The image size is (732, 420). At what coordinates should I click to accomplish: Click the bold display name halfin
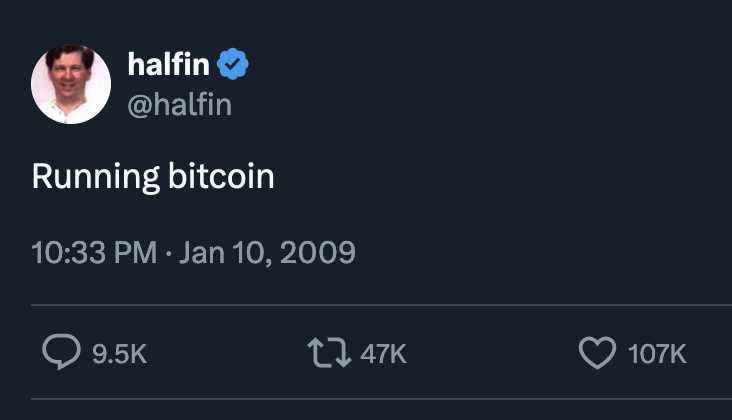pyautogui.click(x=169, y=65)
